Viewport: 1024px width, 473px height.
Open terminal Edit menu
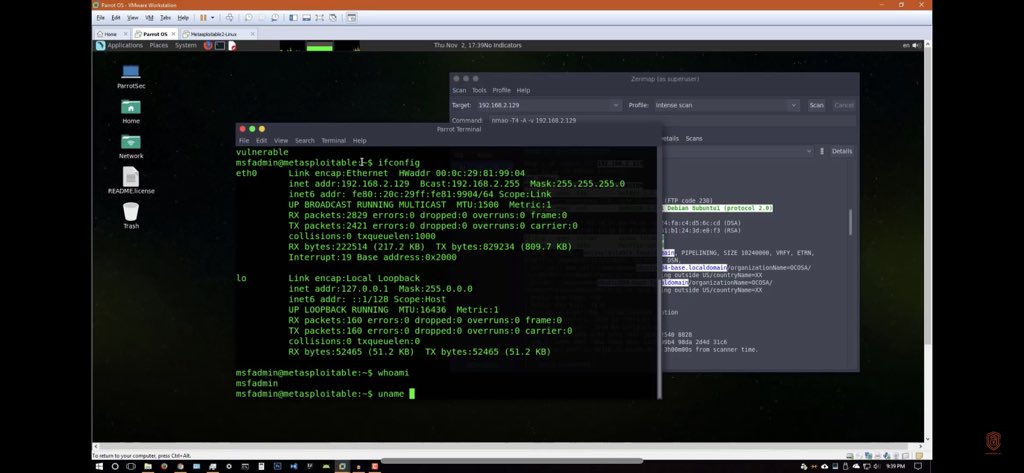pyautogui.click(x=261, y=140)
